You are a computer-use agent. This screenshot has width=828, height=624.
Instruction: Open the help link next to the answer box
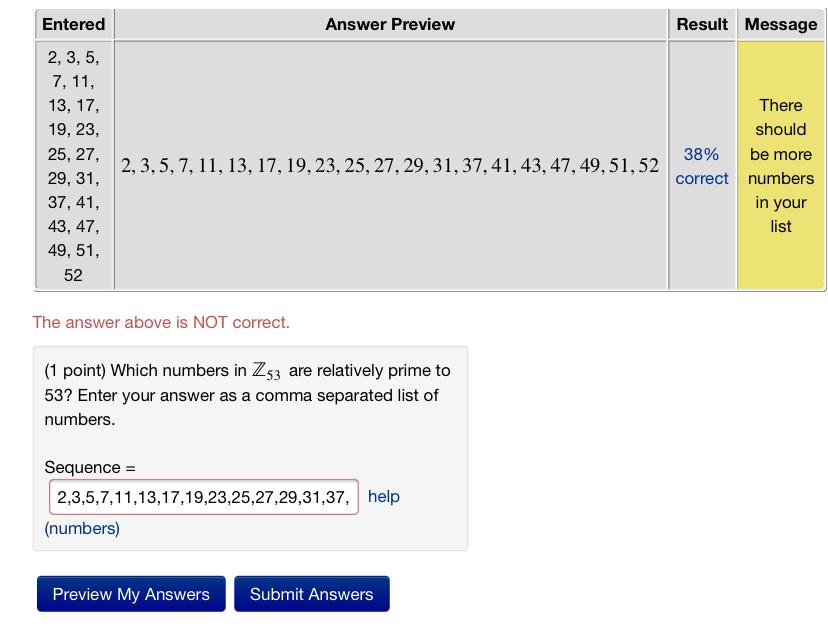385,496
